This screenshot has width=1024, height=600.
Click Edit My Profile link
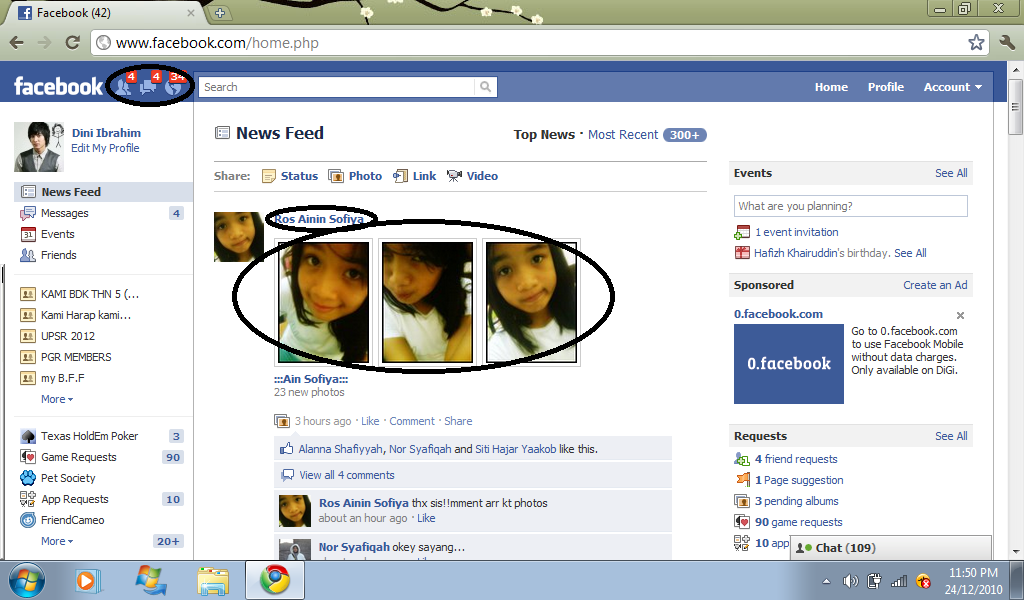(105, 148)
